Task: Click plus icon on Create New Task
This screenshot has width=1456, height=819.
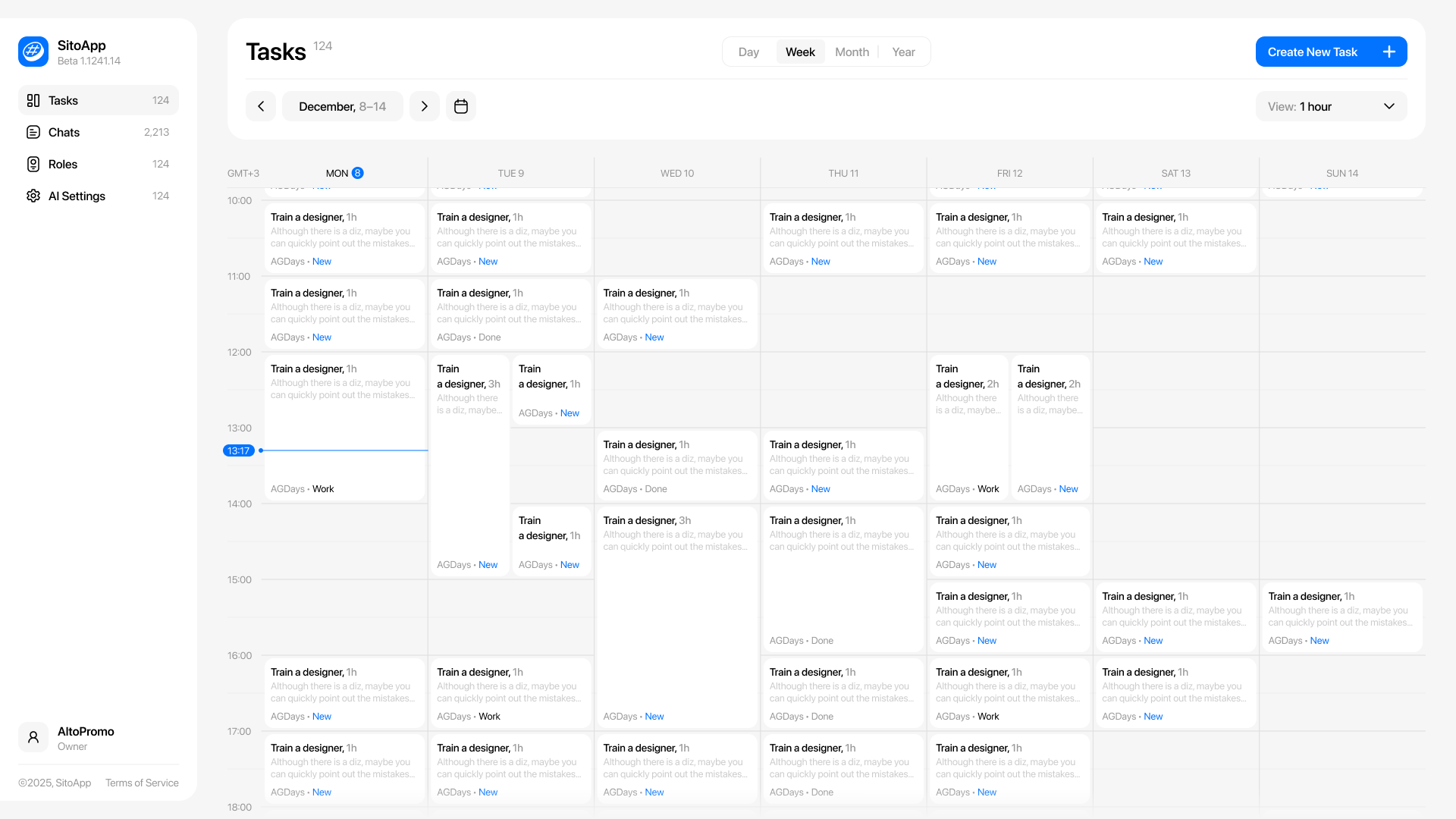Action: pos(1389,52)
